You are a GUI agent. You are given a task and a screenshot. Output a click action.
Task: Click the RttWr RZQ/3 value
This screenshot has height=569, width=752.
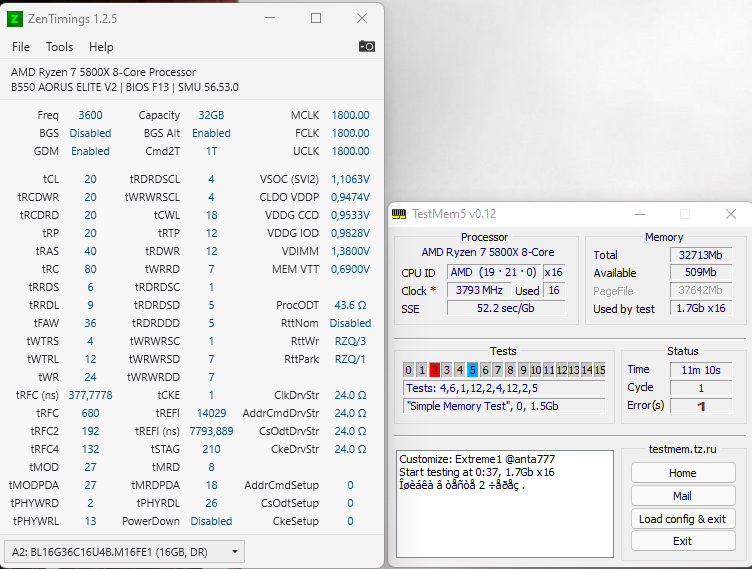[x=351, y=341]
